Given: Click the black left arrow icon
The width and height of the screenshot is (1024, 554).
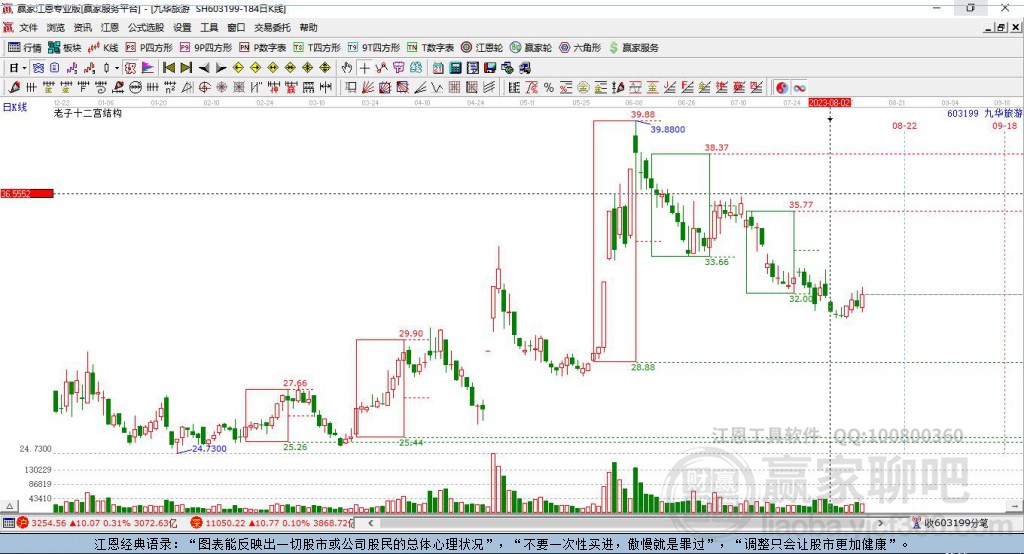Looking at the screenshot, I should (204, 68).
